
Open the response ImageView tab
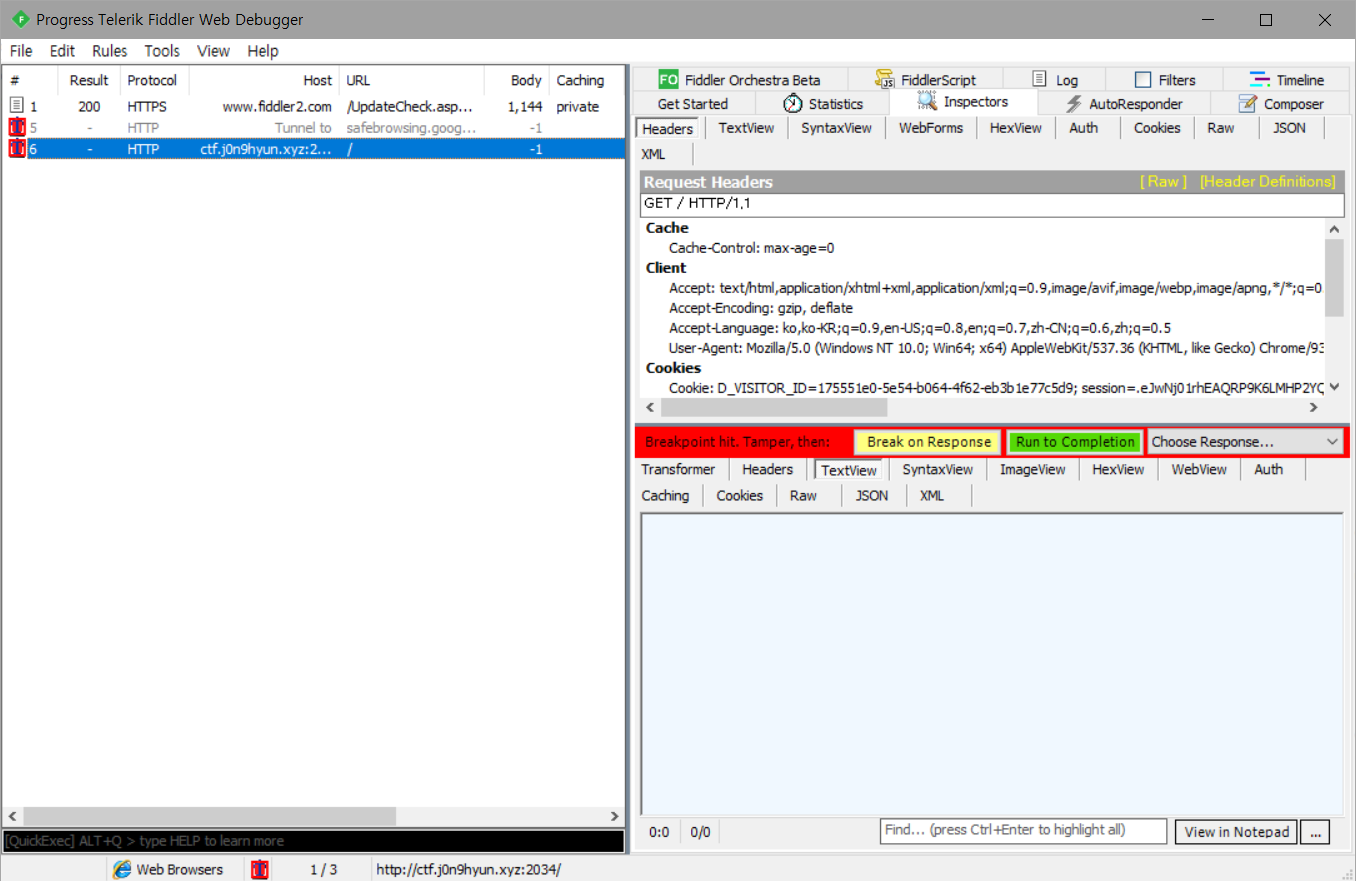pos(1032,469)
